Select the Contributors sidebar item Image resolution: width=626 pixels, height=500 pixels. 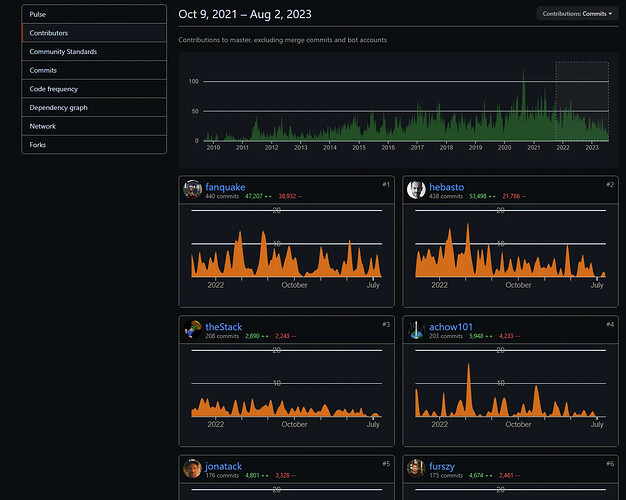(x=94, y=33)
